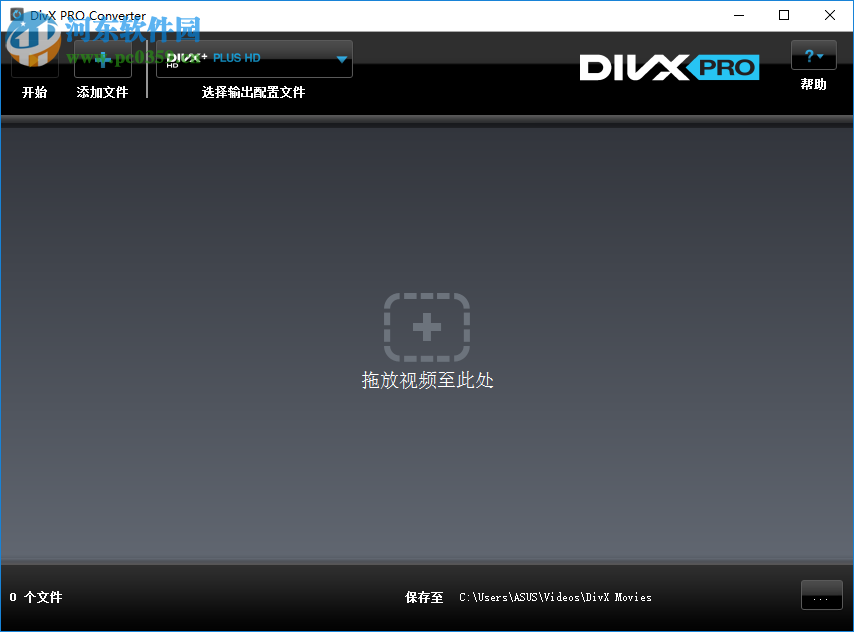Click the save path C:\Users\ASUS\Videos\DivX Movies
This screenshot has height=632, width=854.
pyautogui.click(x=554, y=597)
